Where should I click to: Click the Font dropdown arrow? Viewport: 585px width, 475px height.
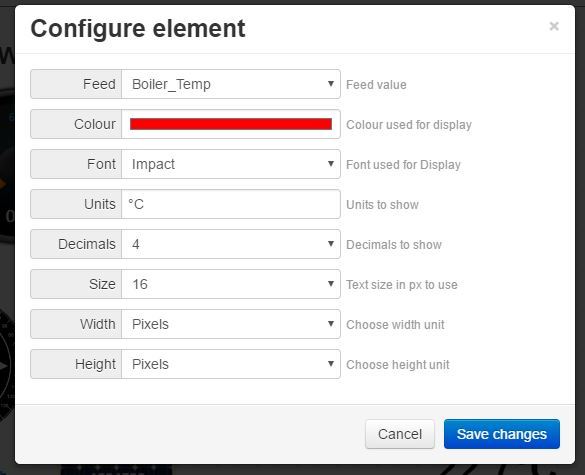[331, 163]
